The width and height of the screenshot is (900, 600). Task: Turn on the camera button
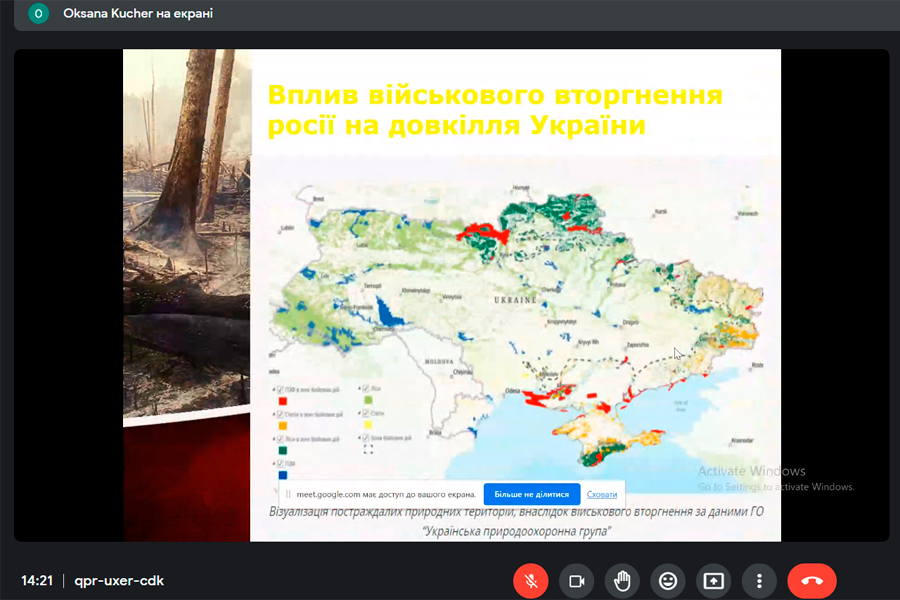(577, 581)
